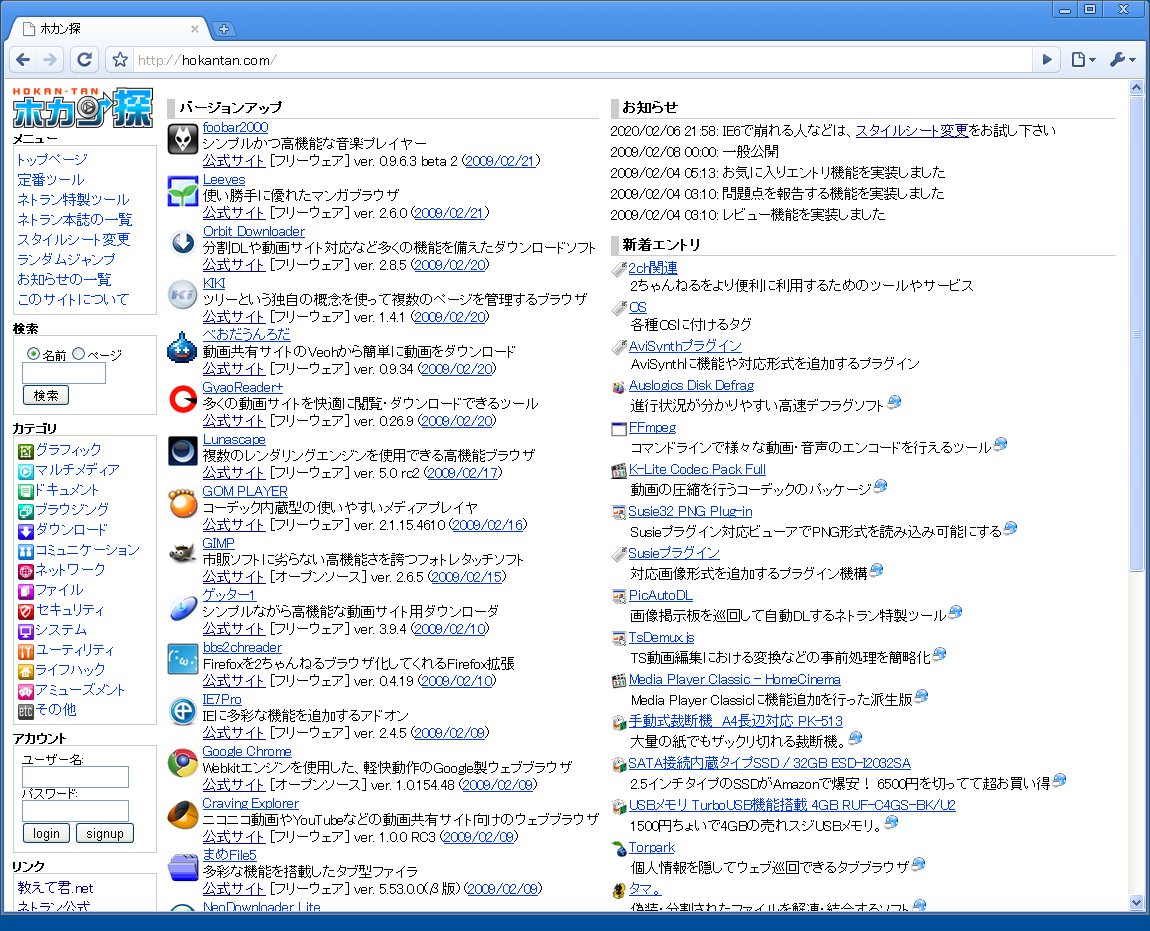This screenshot has height=931, width=1150.
Task: Click the Google Chrome entry icon
Action: pyautogui.click(x=183, y=764)
